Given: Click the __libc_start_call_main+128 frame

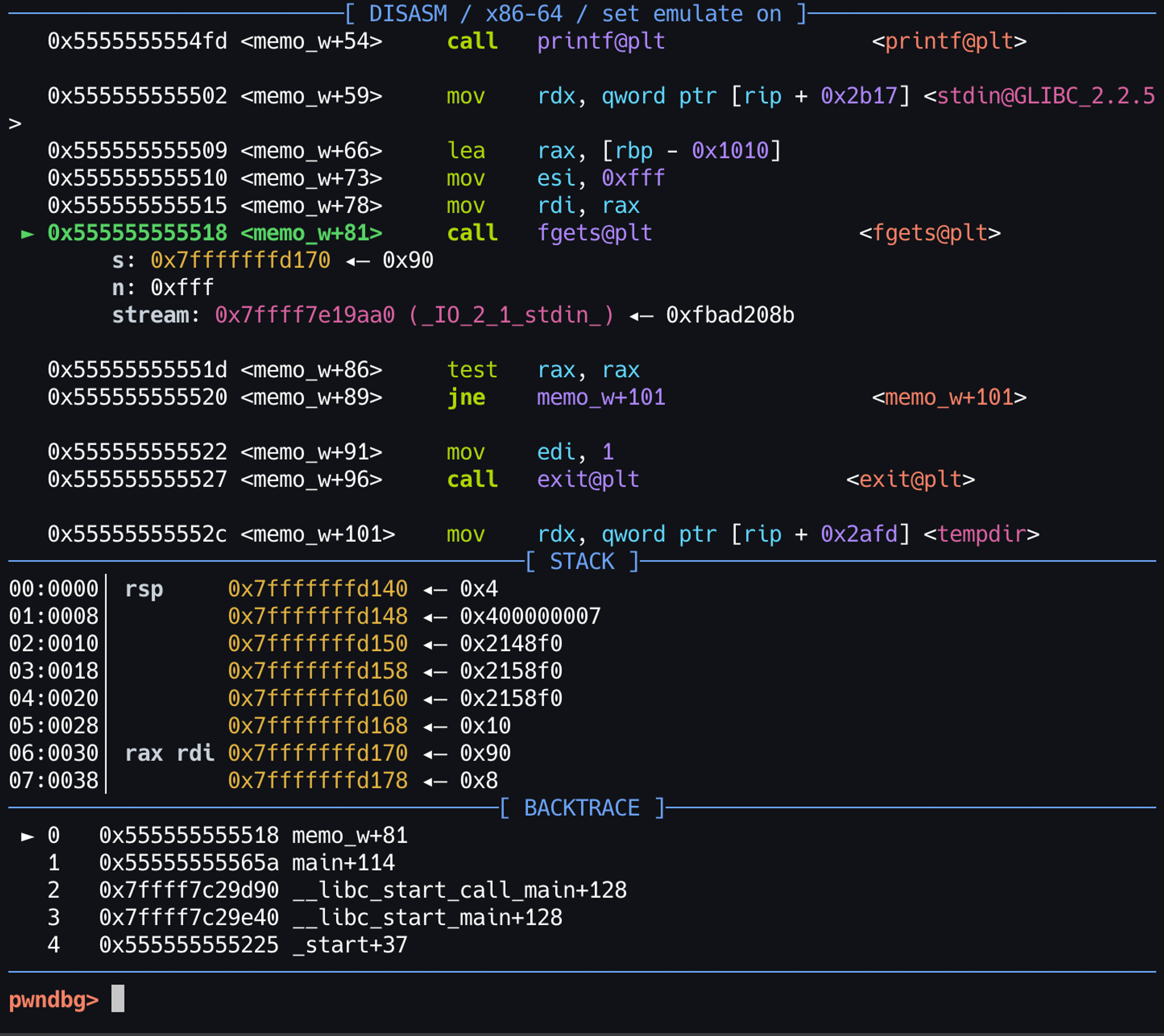Looking at the screenshot, I should (459, 890).
